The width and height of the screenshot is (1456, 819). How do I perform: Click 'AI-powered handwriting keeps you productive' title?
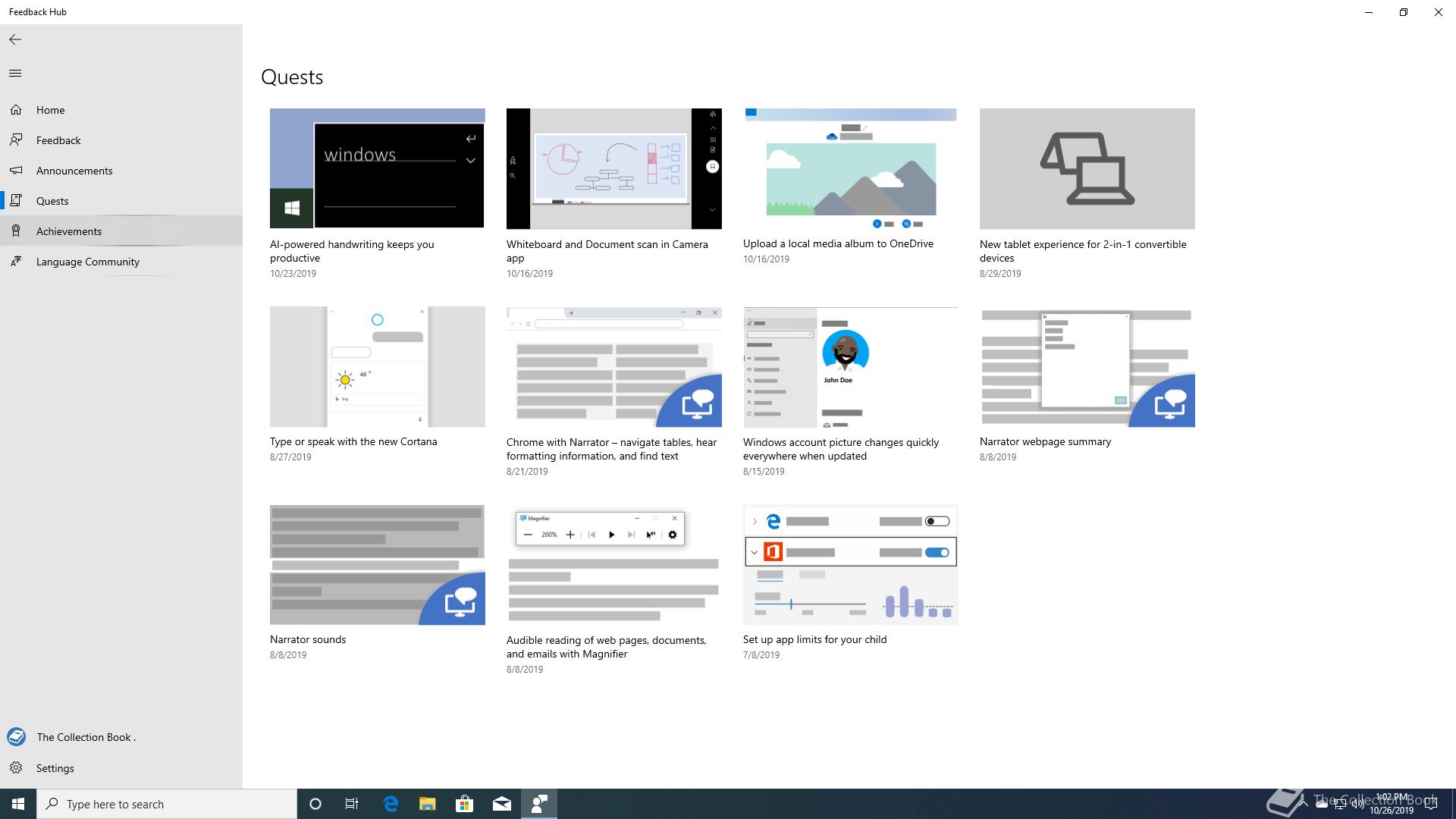352,251
